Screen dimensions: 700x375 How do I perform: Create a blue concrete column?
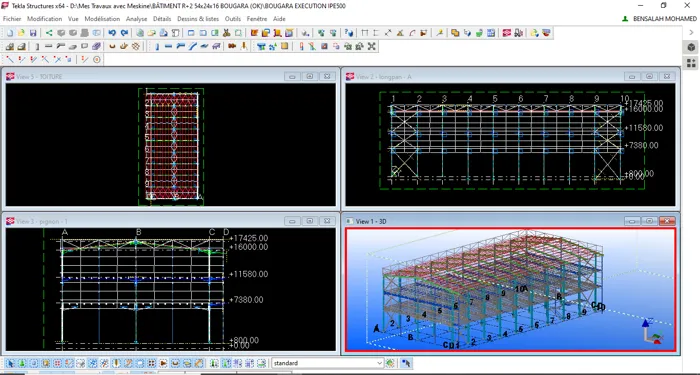157,46
